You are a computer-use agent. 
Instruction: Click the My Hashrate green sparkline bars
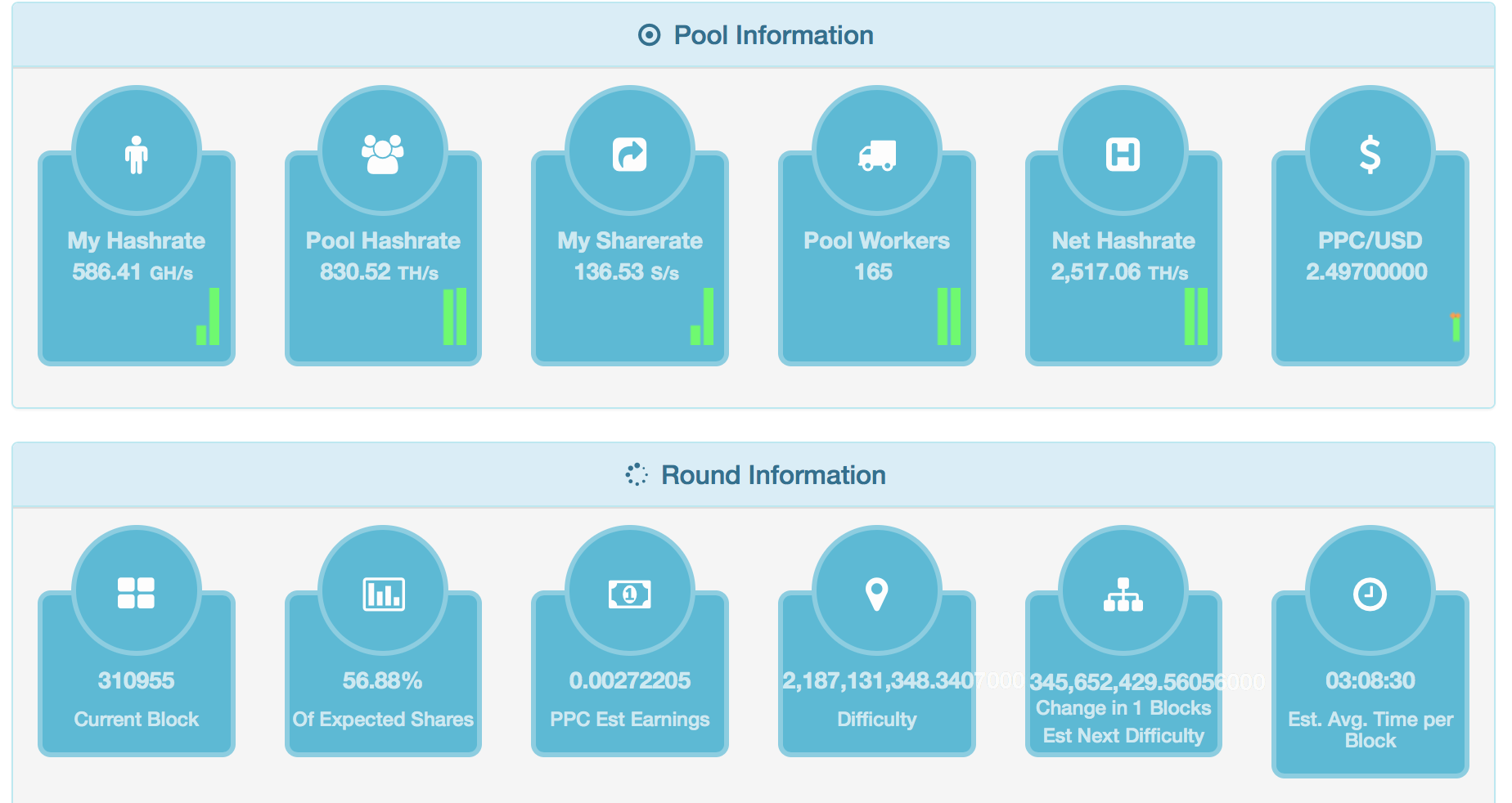pos(209,316)
